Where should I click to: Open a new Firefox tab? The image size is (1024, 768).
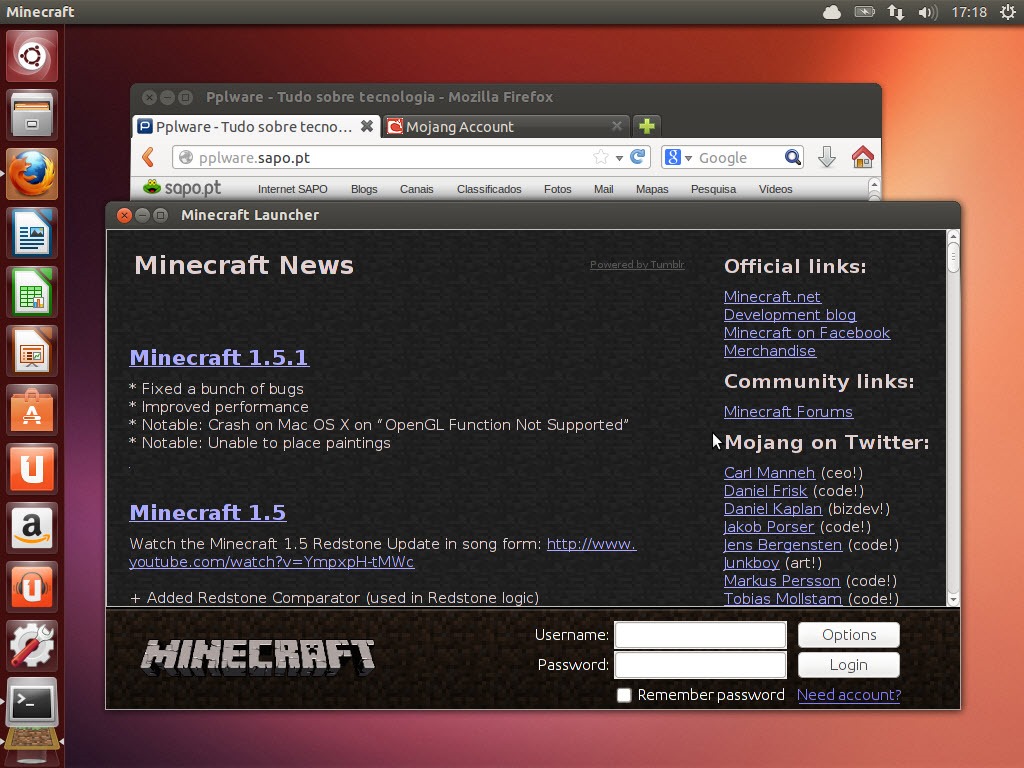point(647,126)
